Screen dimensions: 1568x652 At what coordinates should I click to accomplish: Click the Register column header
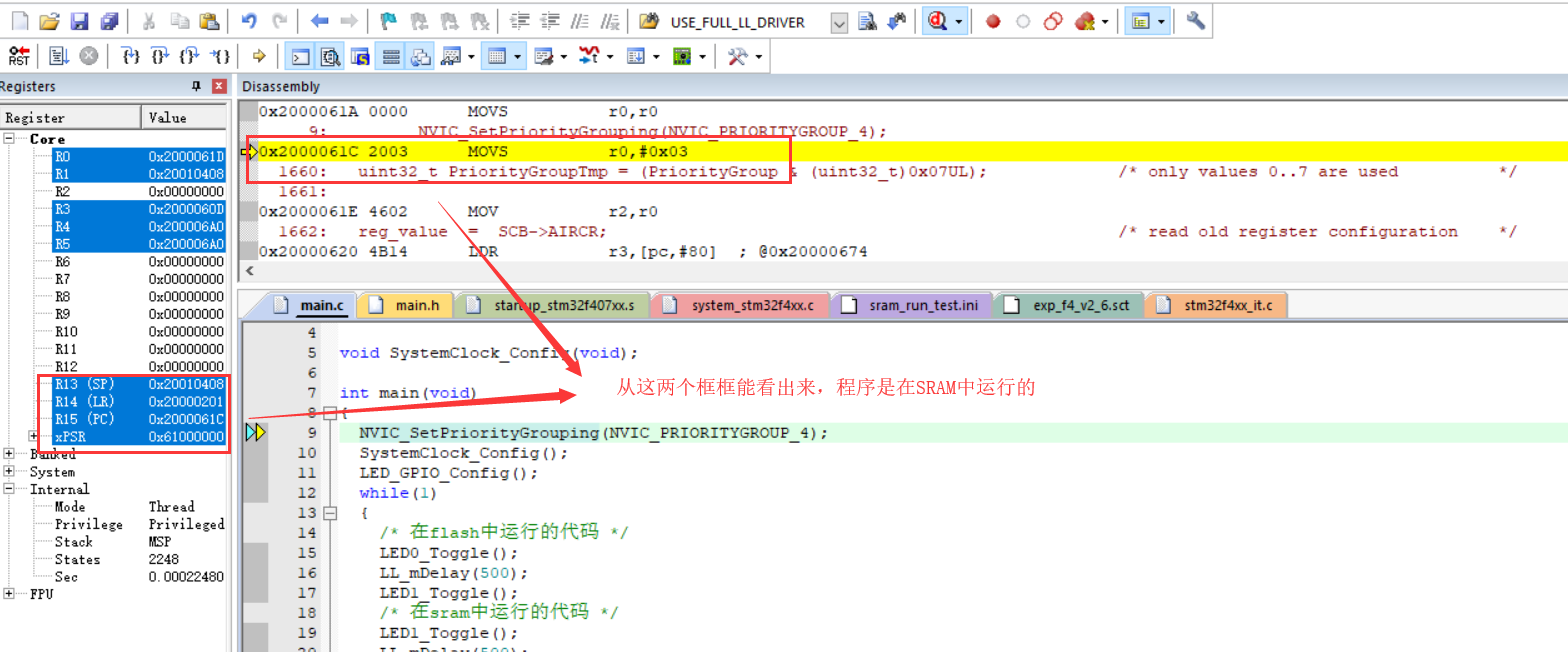pyautogui.click(x=71, y=117)
